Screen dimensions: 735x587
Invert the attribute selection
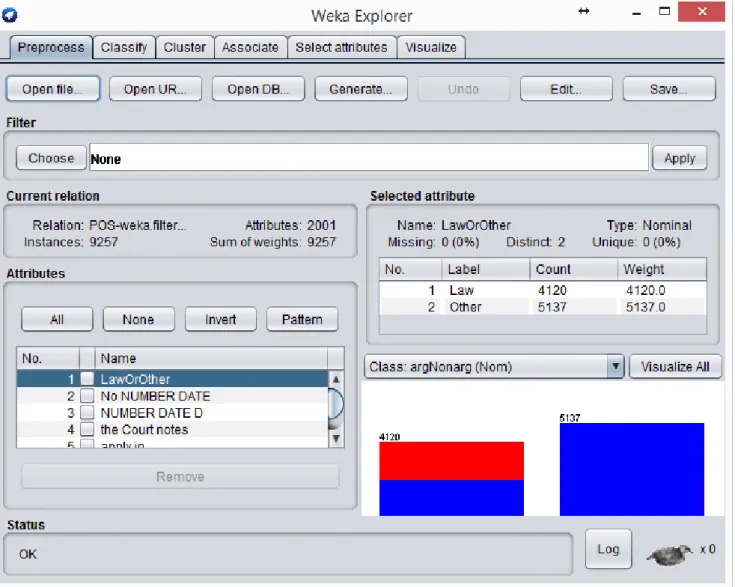coord(221,319)
